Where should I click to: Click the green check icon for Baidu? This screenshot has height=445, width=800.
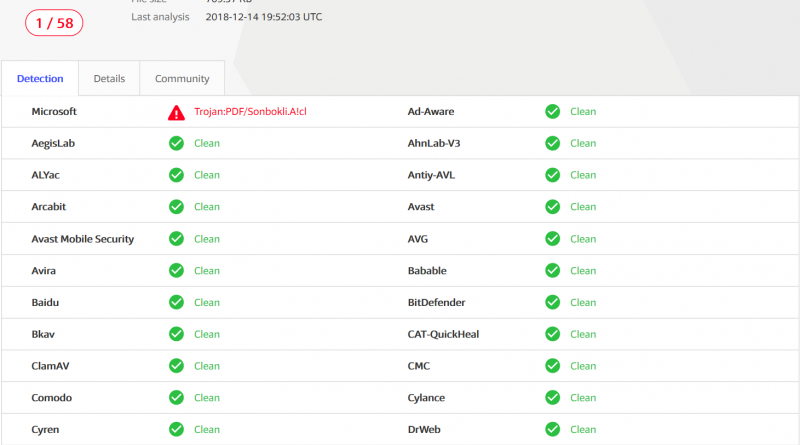click(x=177, y=302)
